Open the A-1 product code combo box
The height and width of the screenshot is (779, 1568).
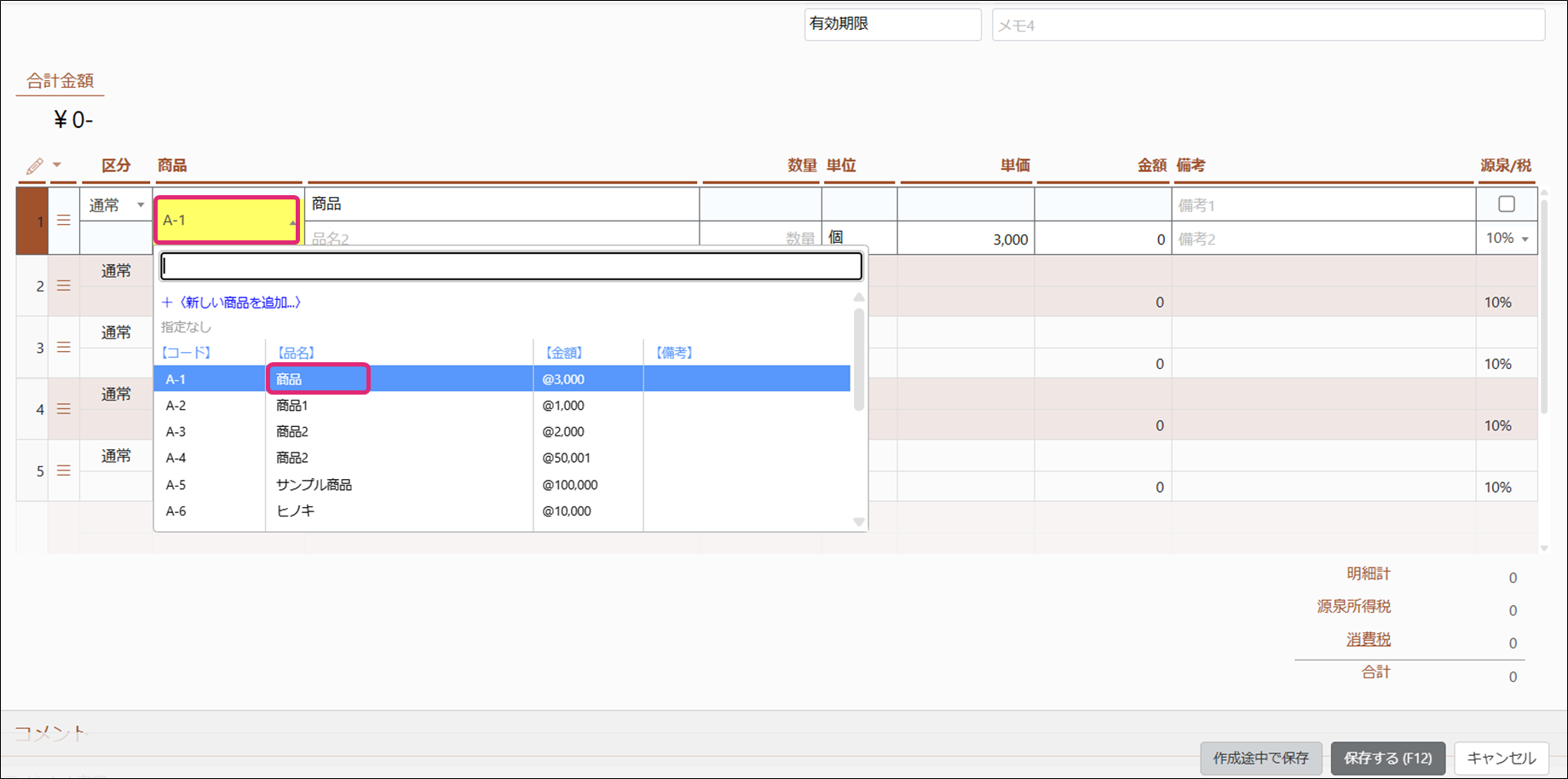tap(227, 221)
